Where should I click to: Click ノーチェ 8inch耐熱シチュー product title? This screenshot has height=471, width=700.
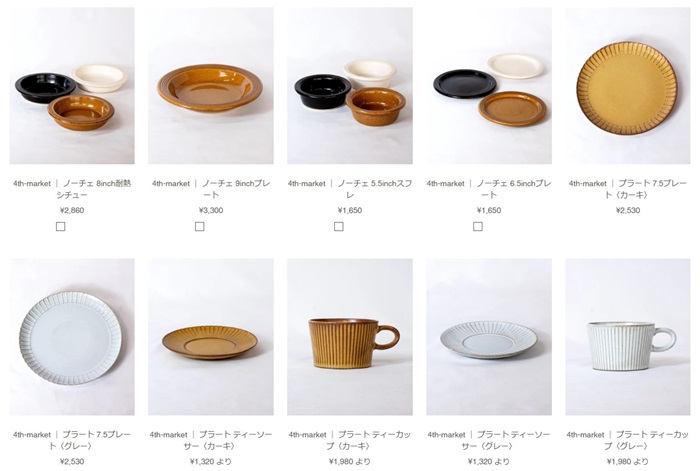(x=72, y=189)
